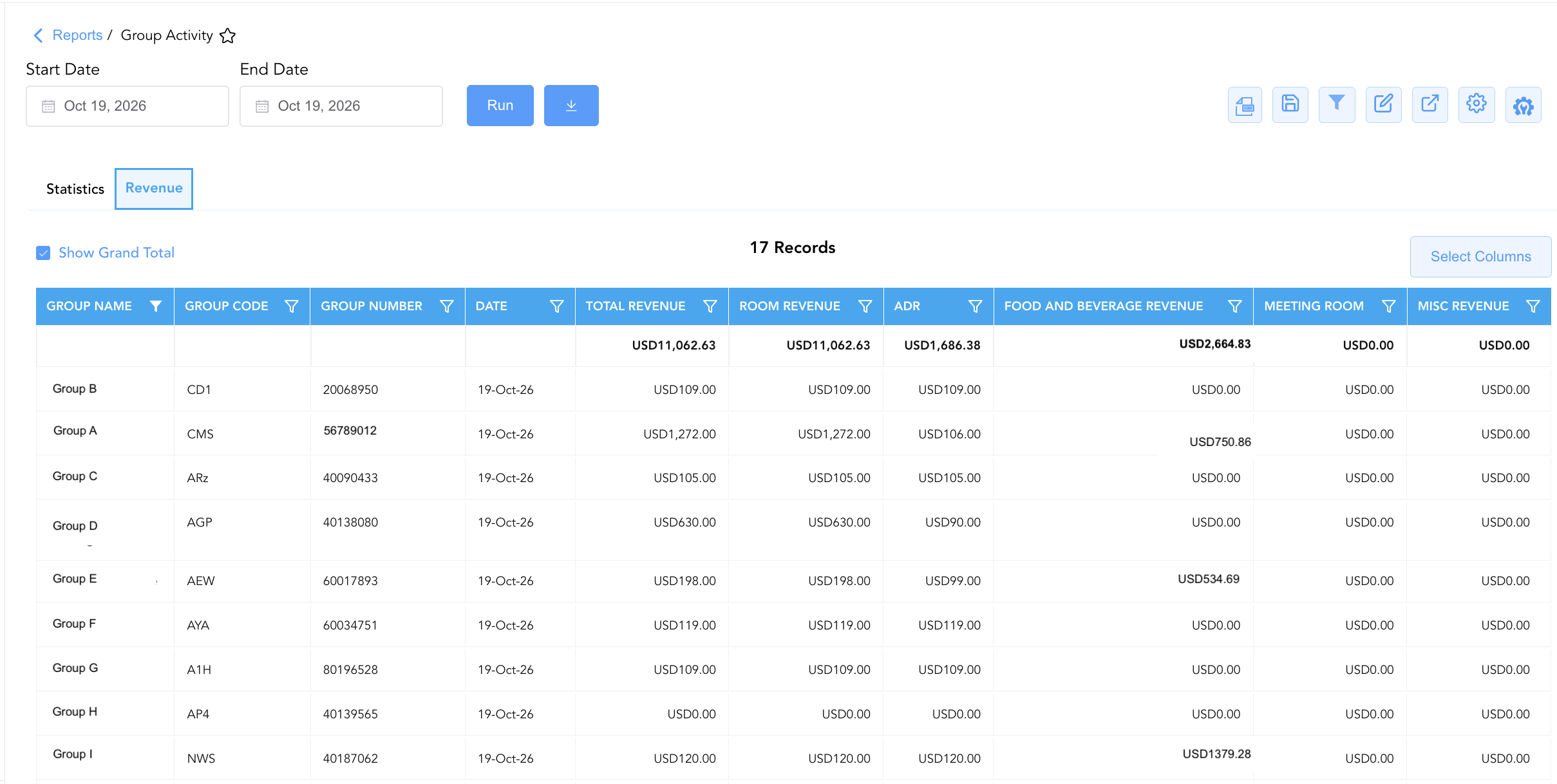
Task: Click the USD1379.28 value in Group I row
Action: (1216, 754)
